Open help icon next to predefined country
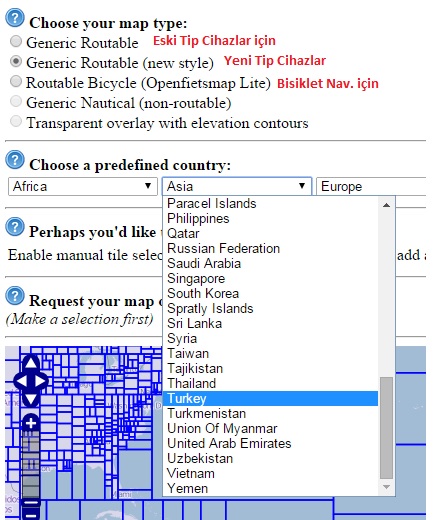436x520 pixels. (15, 160)
